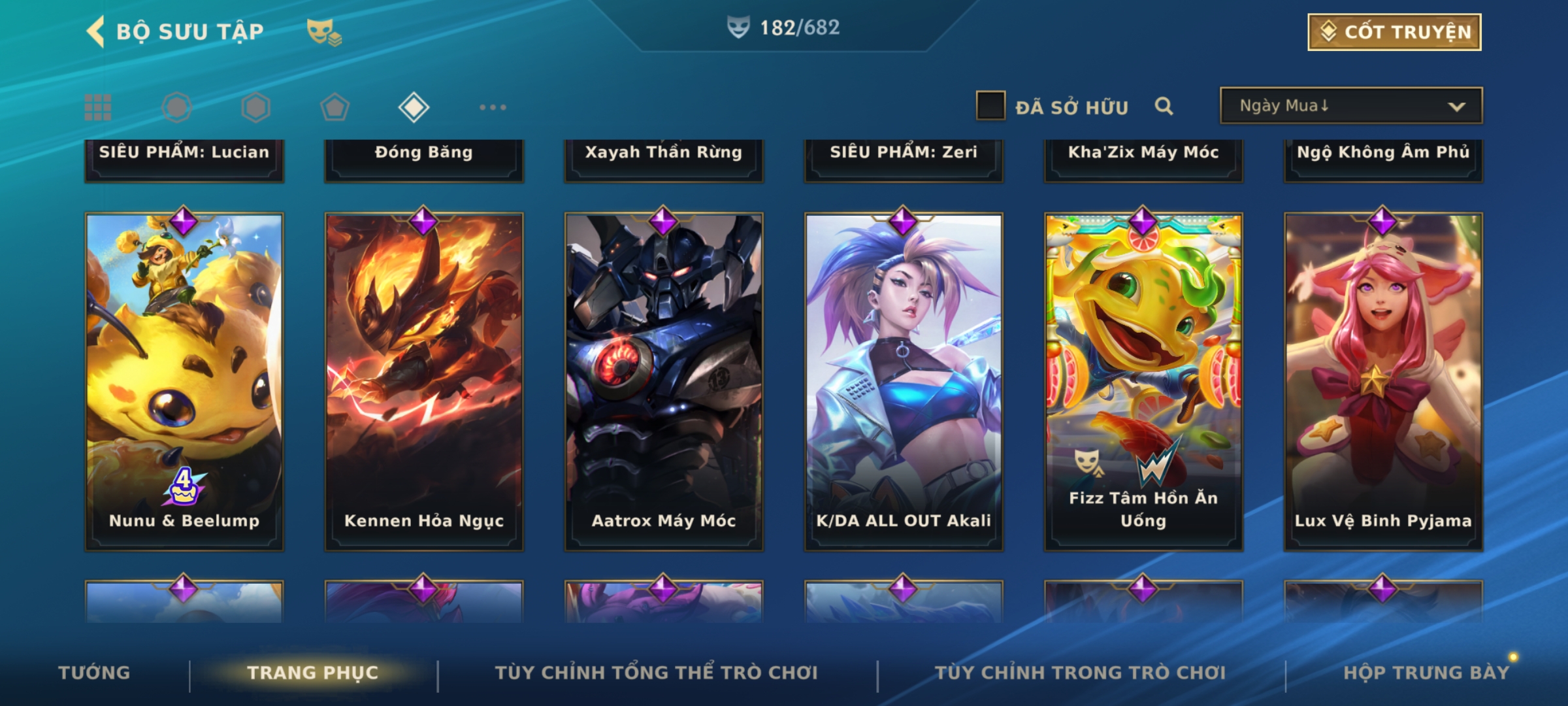This screenshot has width=1568, height=706.
Task: Filter by the pentagon rarity icon
Action: coord(335,107)
